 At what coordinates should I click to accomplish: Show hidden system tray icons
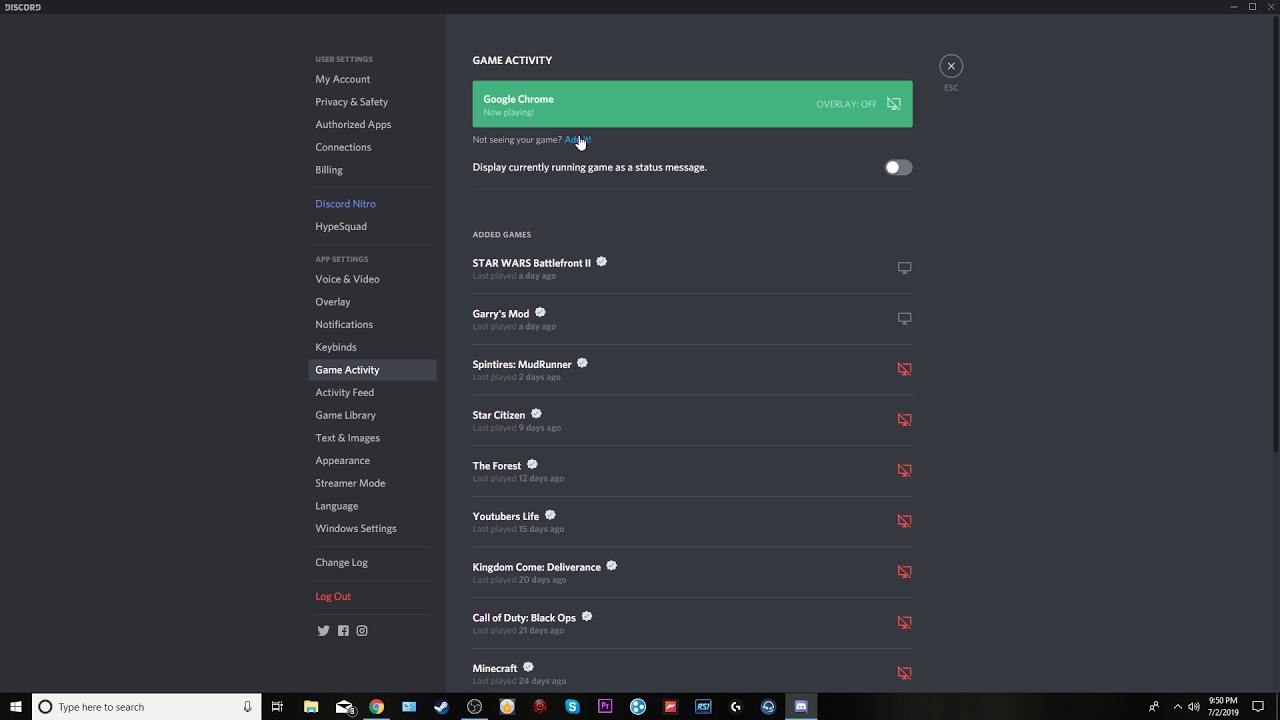click(1177, 707)
